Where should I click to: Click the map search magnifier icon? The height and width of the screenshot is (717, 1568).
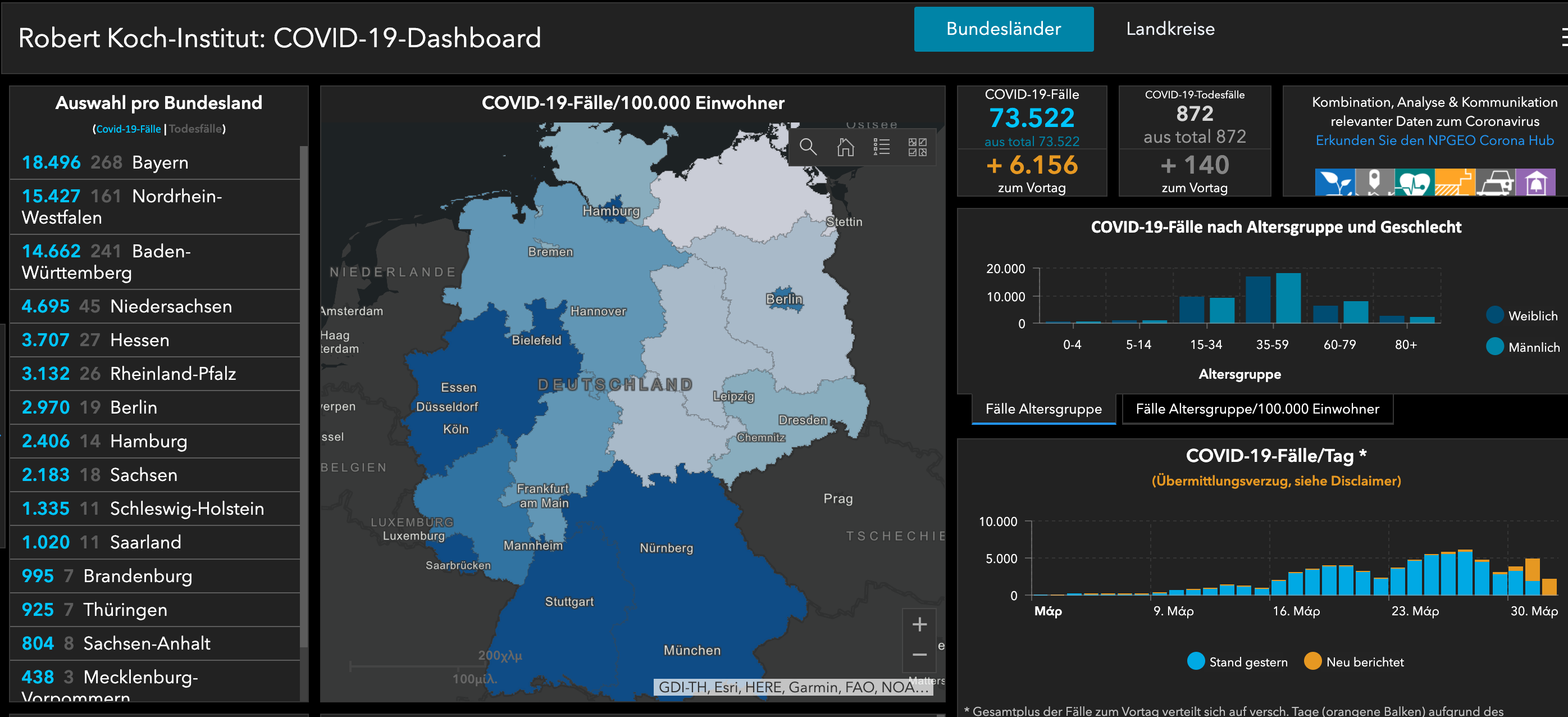tap(808, 147)
